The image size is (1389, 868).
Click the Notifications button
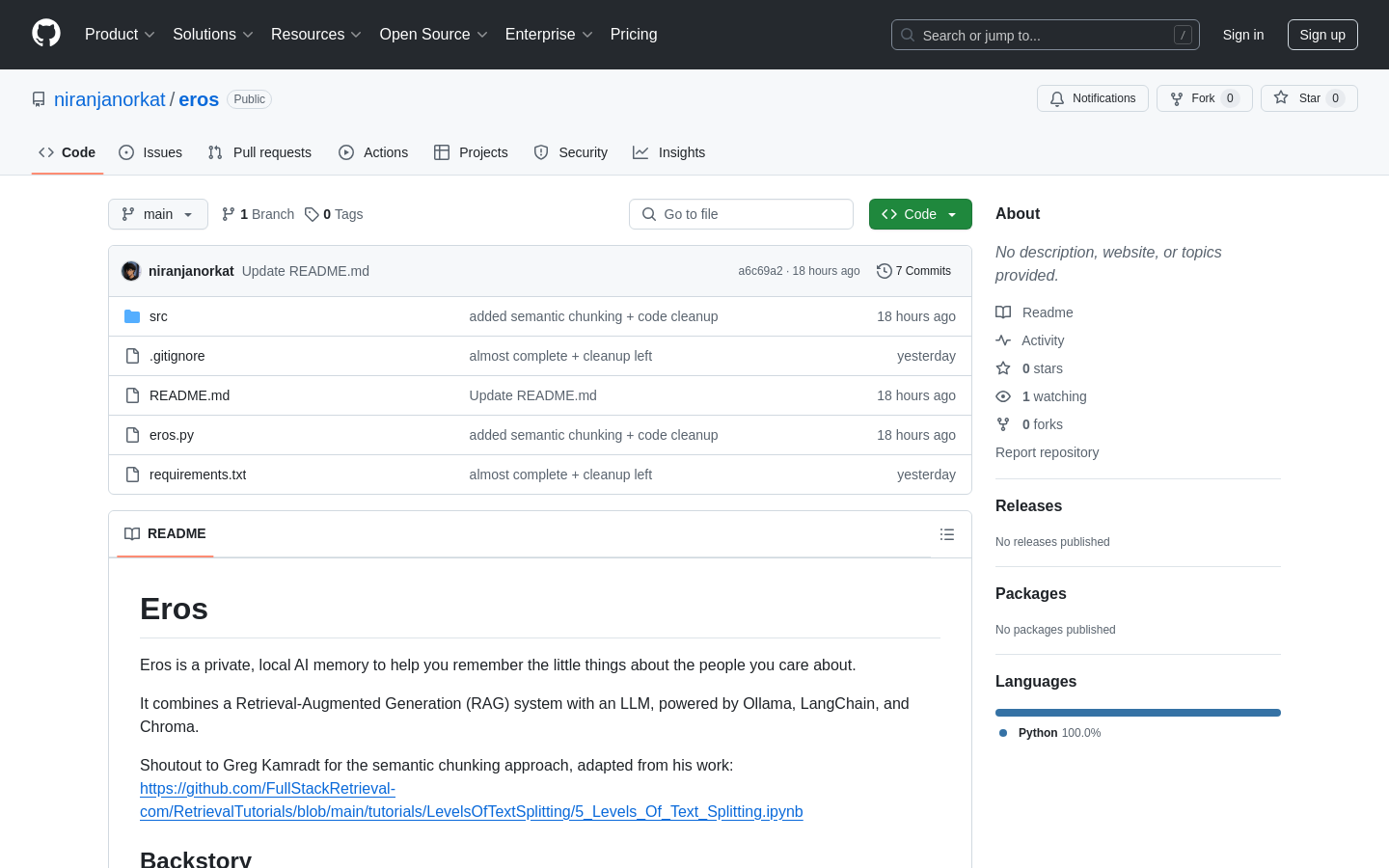point(1093,98)
